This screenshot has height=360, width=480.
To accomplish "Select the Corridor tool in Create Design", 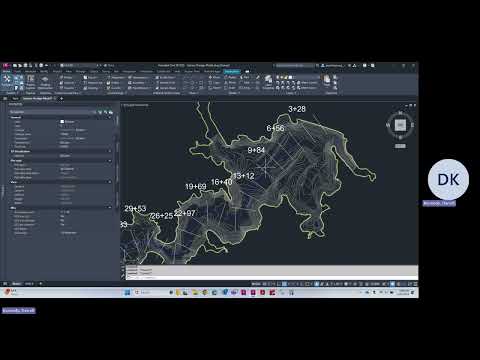I will click(x=114, y=88).
